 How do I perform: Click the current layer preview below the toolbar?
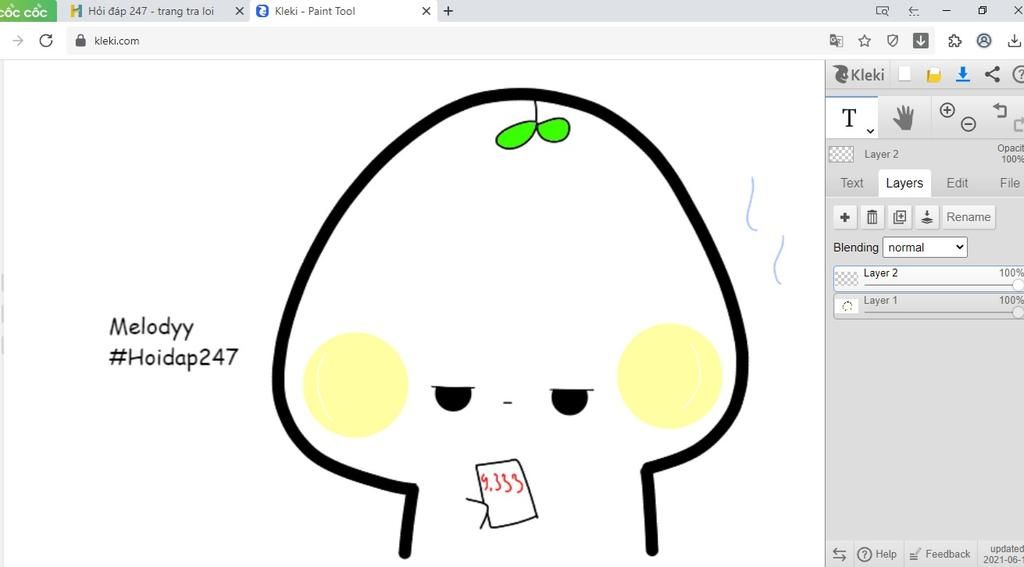click(x=841, y=154)
